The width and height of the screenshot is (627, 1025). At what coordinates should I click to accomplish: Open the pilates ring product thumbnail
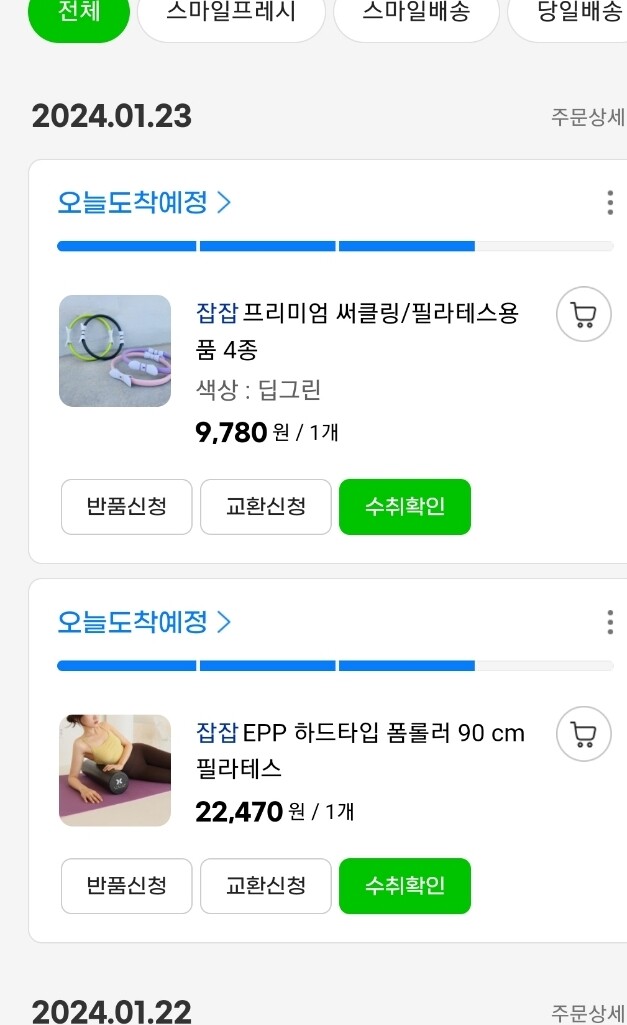click(115, 351)
